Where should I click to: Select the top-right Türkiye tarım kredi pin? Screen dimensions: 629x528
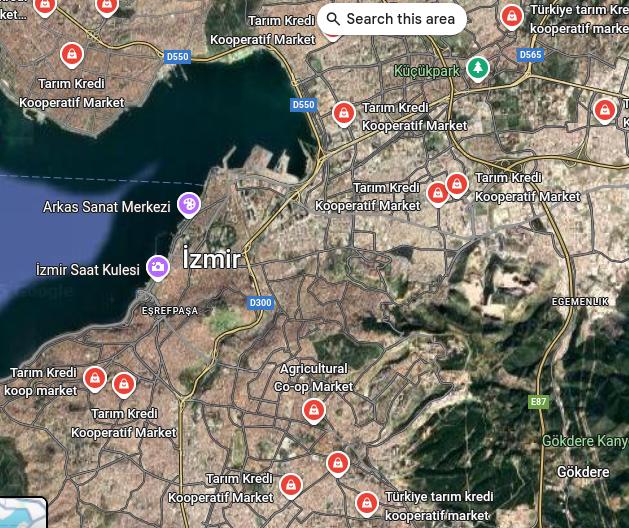point(511,16)
